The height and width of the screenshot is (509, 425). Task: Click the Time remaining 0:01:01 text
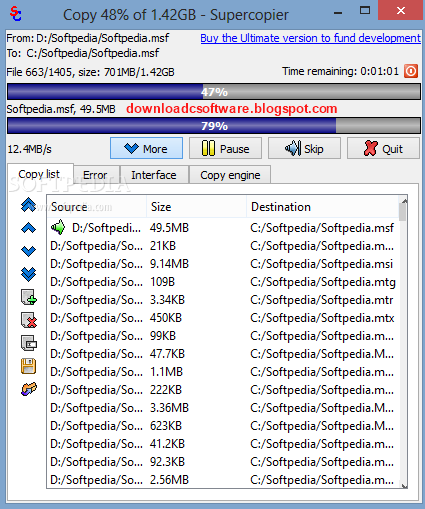pyautogui.click(x=340, y=71)
